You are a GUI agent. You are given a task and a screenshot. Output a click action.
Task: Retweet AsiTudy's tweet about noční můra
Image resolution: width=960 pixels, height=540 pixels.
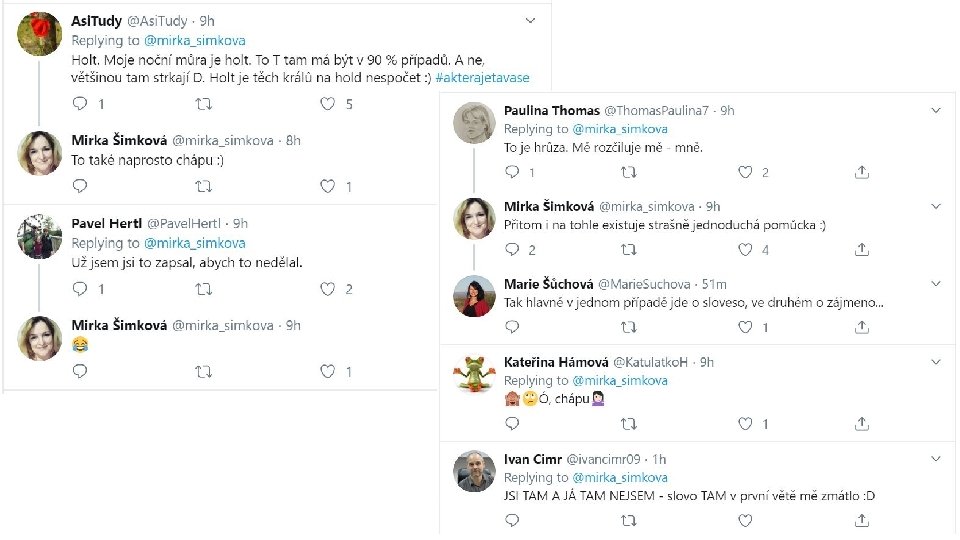point(203,103)
